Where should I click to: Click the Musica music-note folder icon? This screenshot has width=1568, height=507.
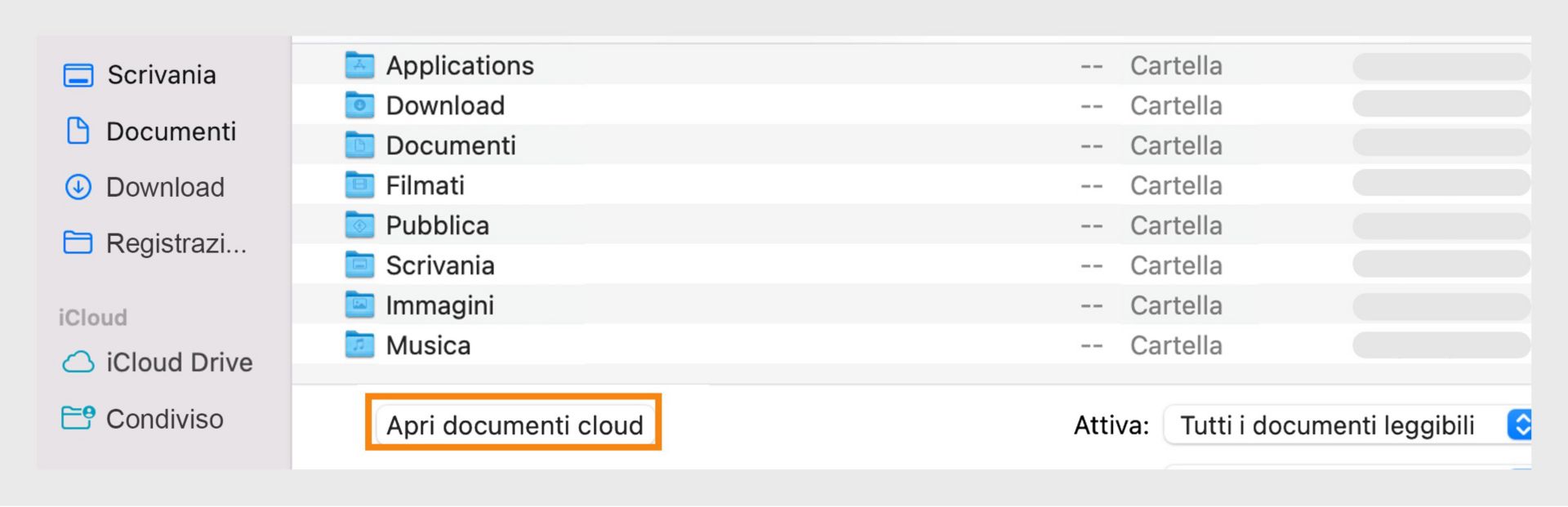tap(359, 345)
